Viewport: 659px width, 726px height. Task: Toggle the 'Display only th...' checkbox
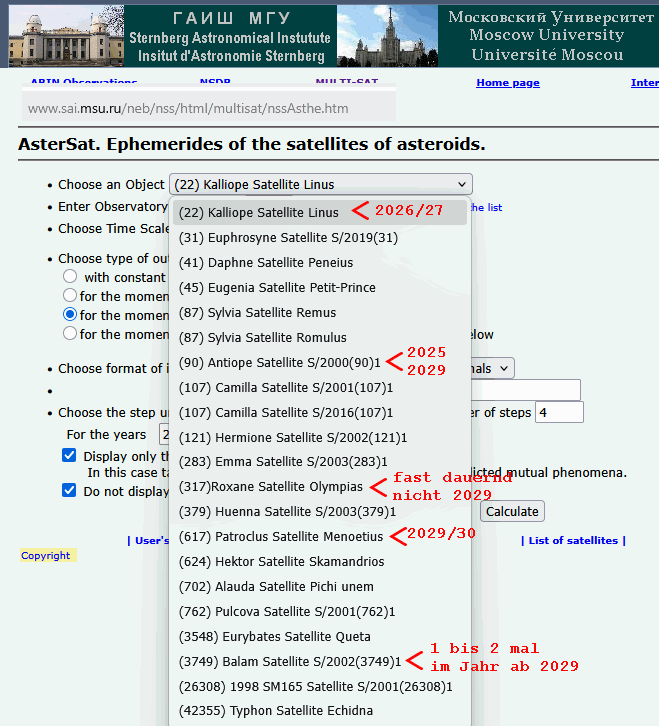coord(69,456)
